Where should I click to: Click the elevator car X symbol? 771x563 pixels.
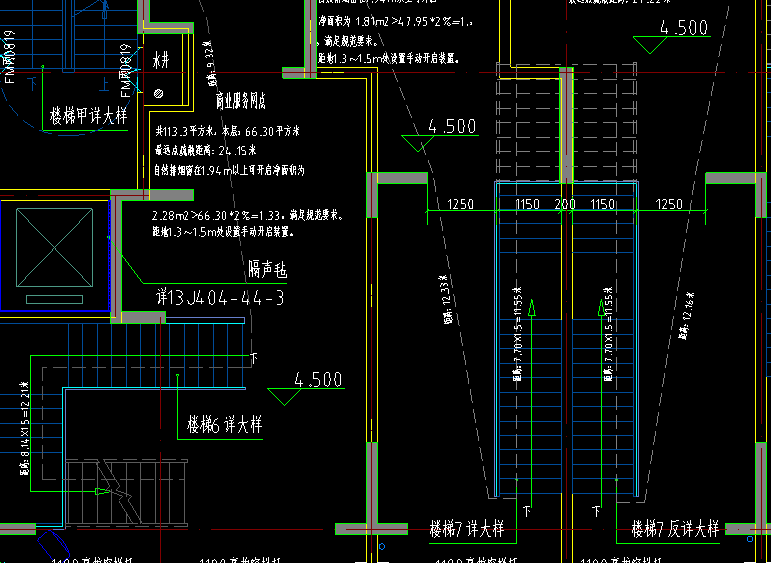point(54,247)
